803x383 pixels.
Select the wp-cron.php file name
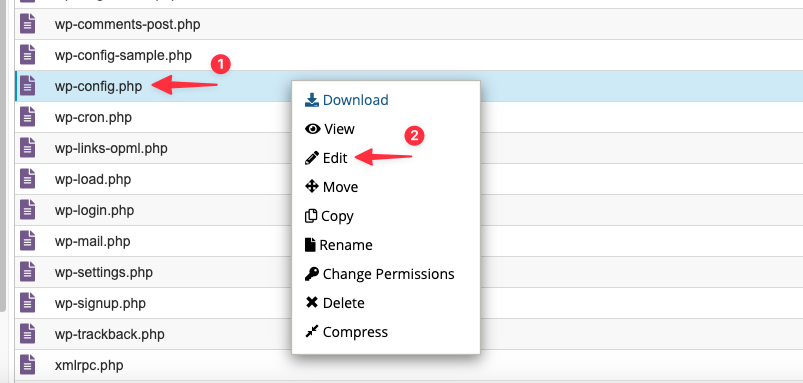[x=93, y=117]
